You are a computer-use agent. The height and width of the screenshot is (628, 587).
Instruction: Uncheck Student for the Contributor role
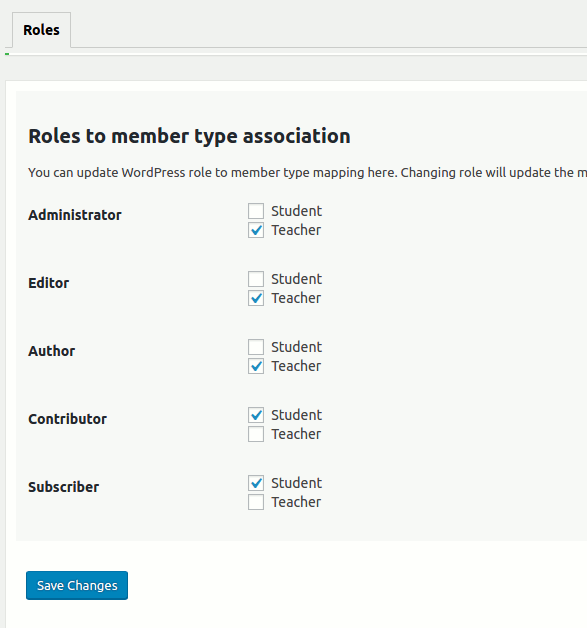256,415
